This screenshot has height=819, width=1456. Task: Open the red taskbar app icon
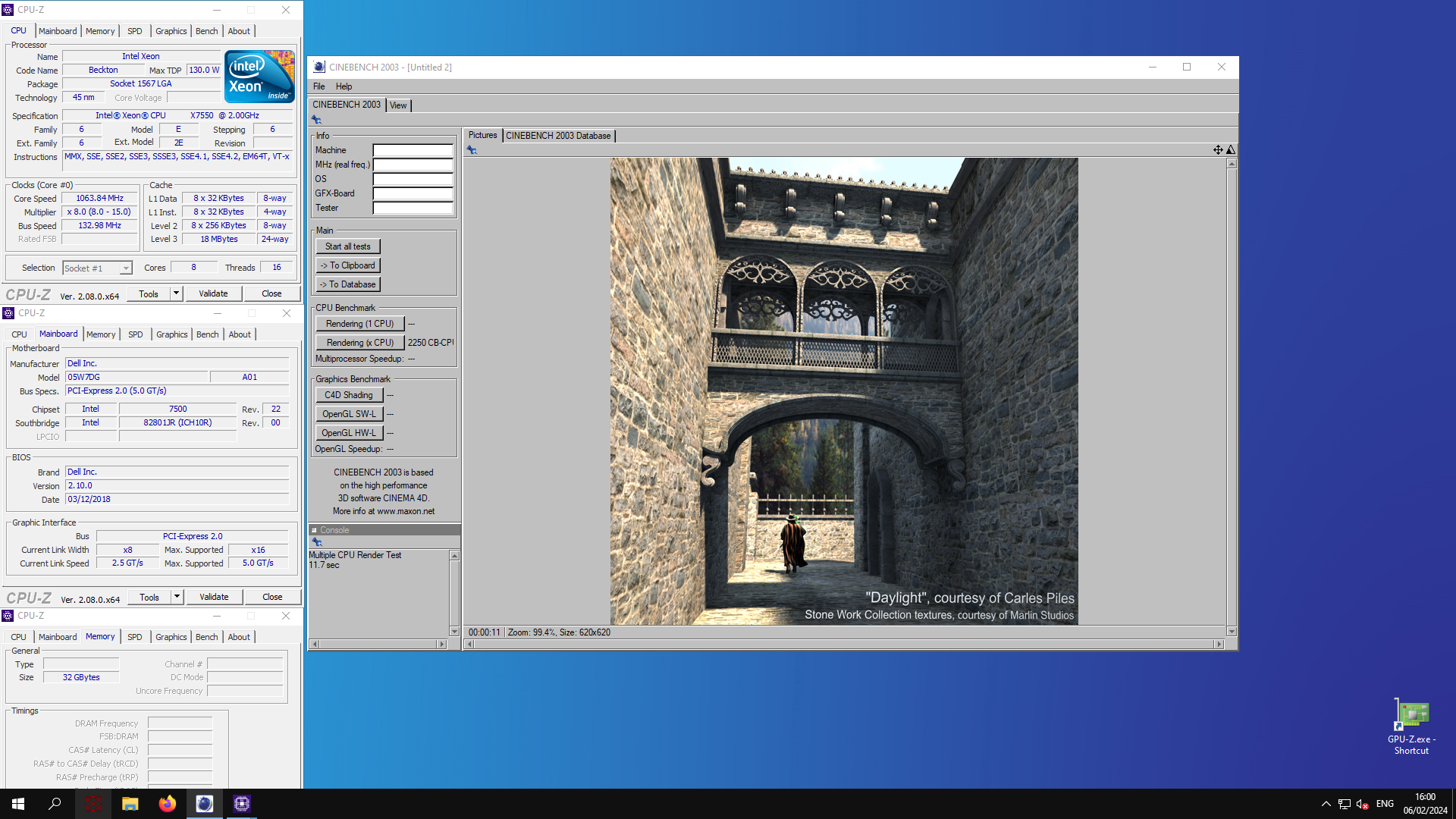click(x=93, y=804)
